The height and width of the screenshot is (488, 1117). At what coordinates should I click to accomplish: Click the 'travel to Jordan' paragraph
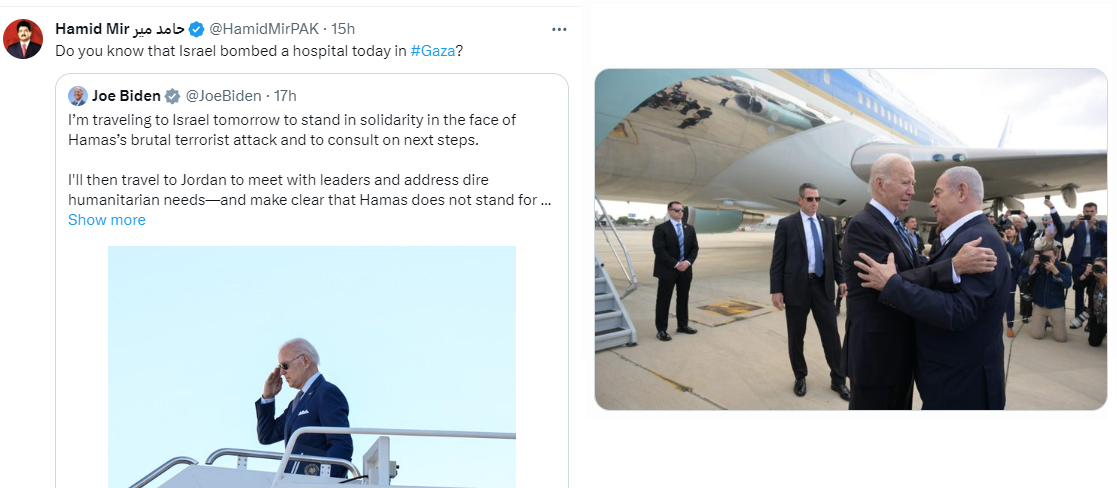300,189
